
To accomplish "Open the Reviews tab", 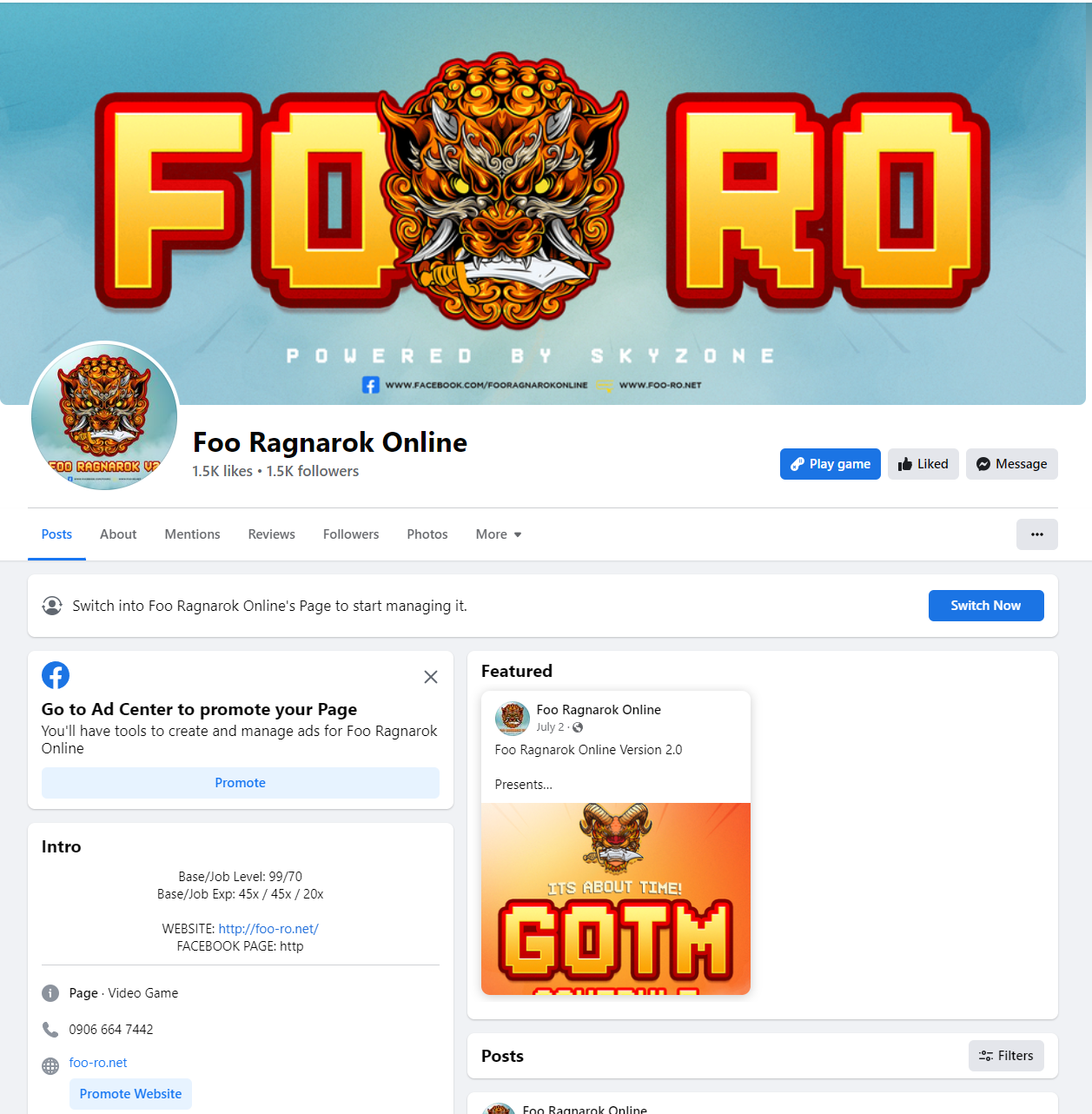I will point(271,534).
